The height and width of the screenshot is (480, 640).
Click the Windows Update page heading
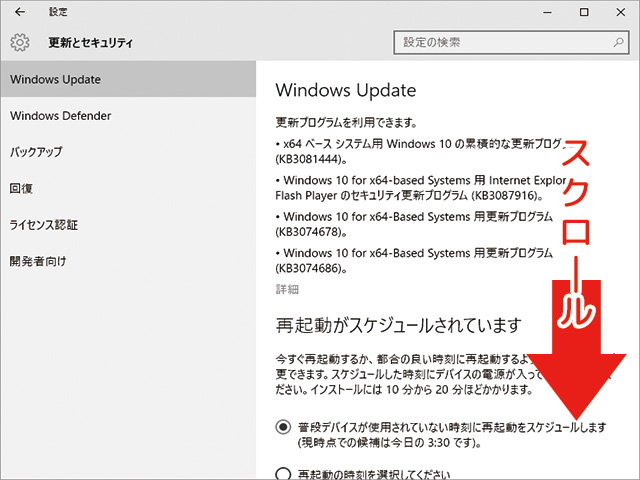point(346,90)
